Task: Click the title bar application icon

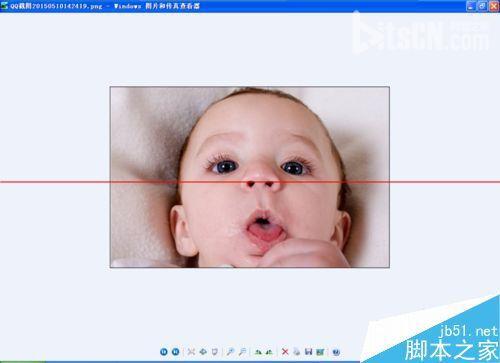Action: (x=4, y=6)
